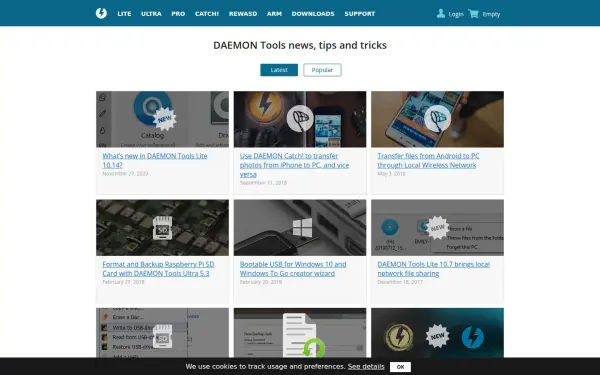Click the green restore arrow document icon

(x=304, y=336)
